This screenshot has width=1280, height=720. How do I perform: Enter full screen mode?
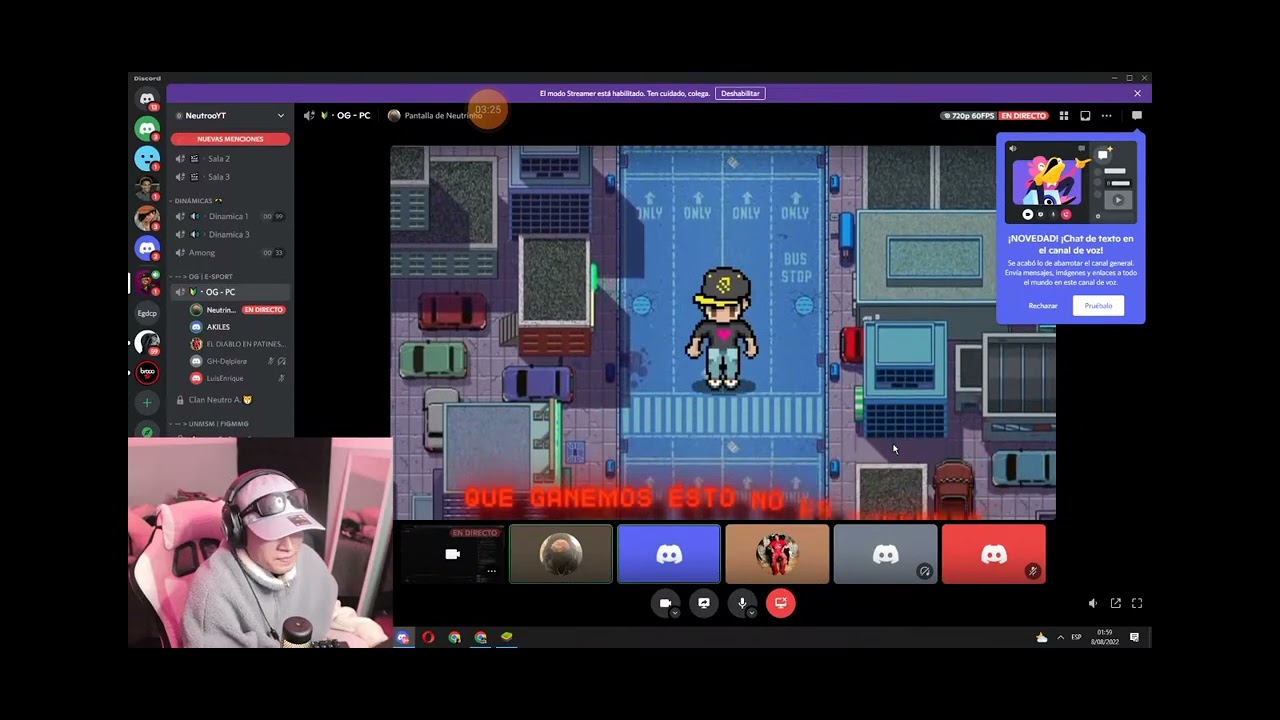pos(1137,603)
